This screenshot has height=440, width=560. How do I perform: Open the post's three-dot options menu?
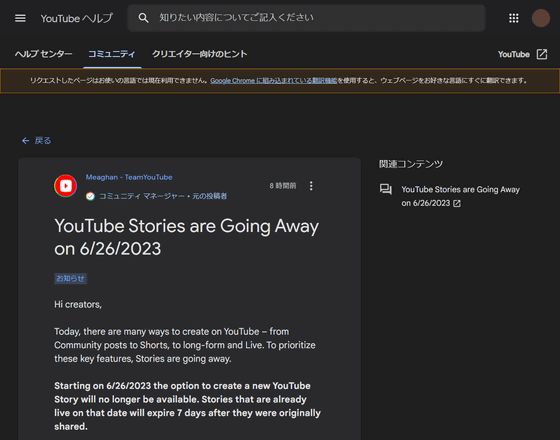[311, 186]
